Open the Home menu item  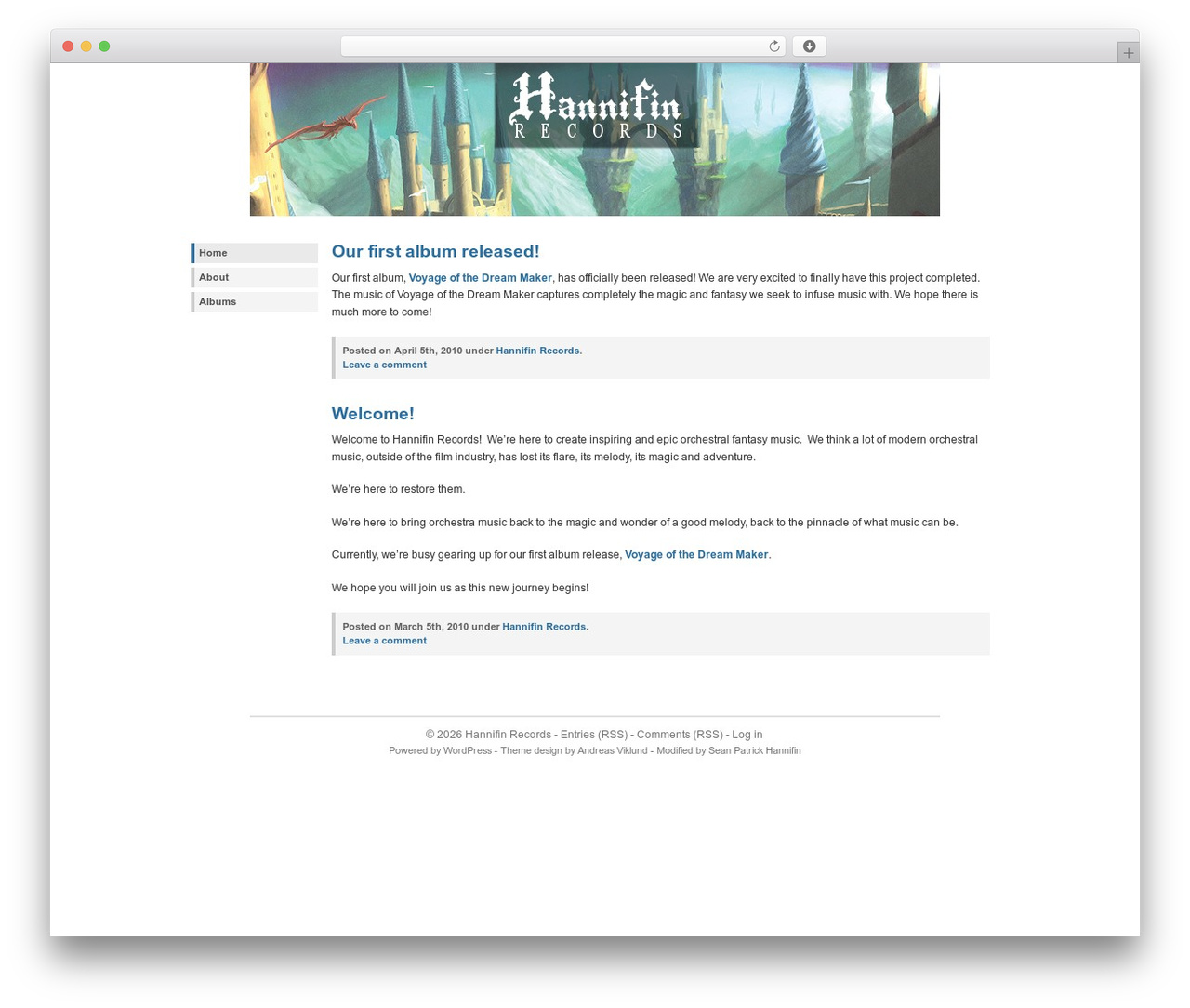point(255,253)
